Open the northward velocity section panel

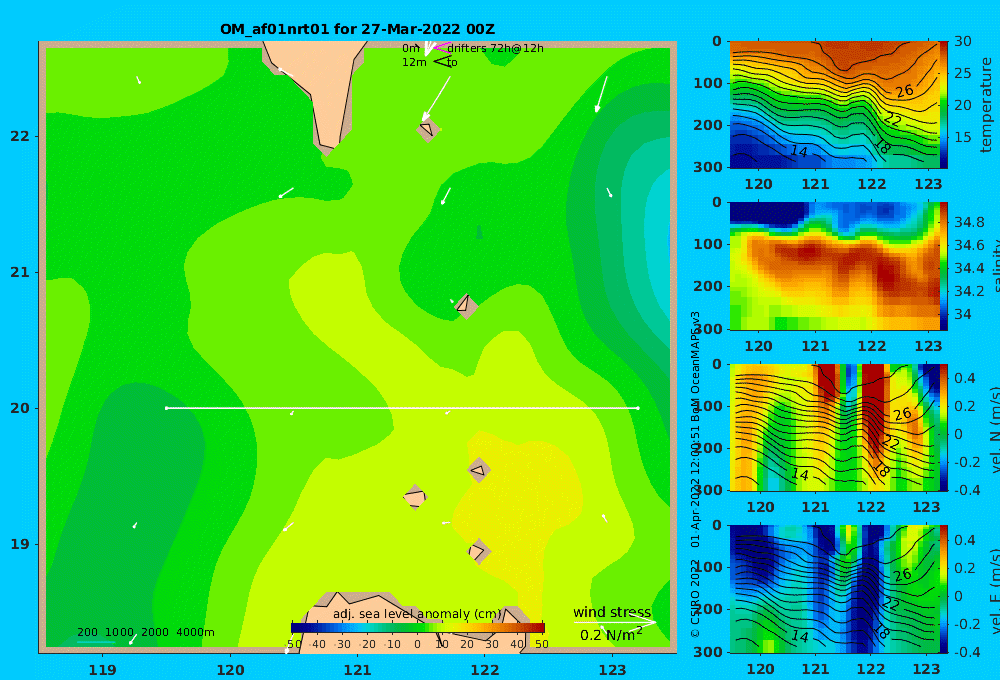834,427
